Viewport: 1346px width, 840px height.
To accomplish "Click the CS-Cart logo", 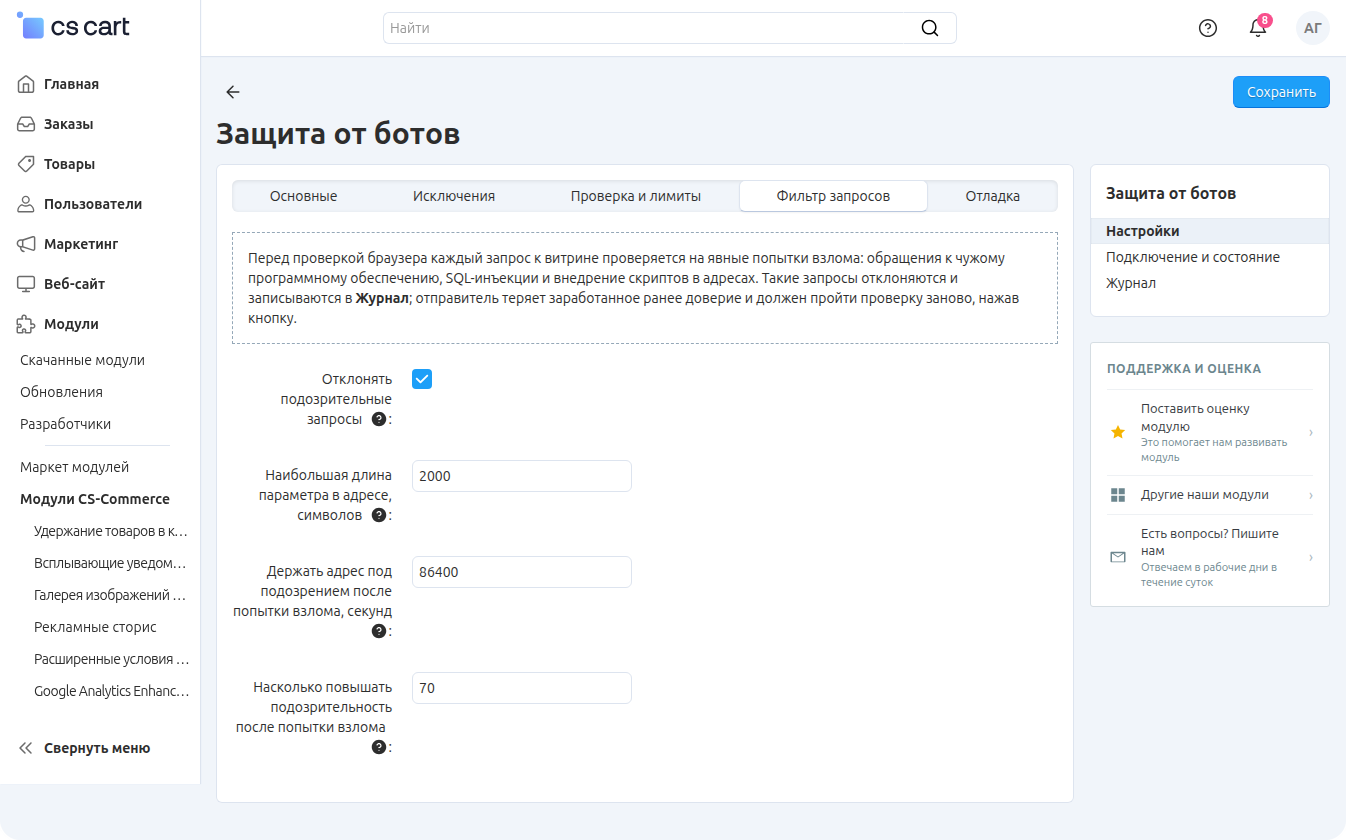I will click(75, 27).
